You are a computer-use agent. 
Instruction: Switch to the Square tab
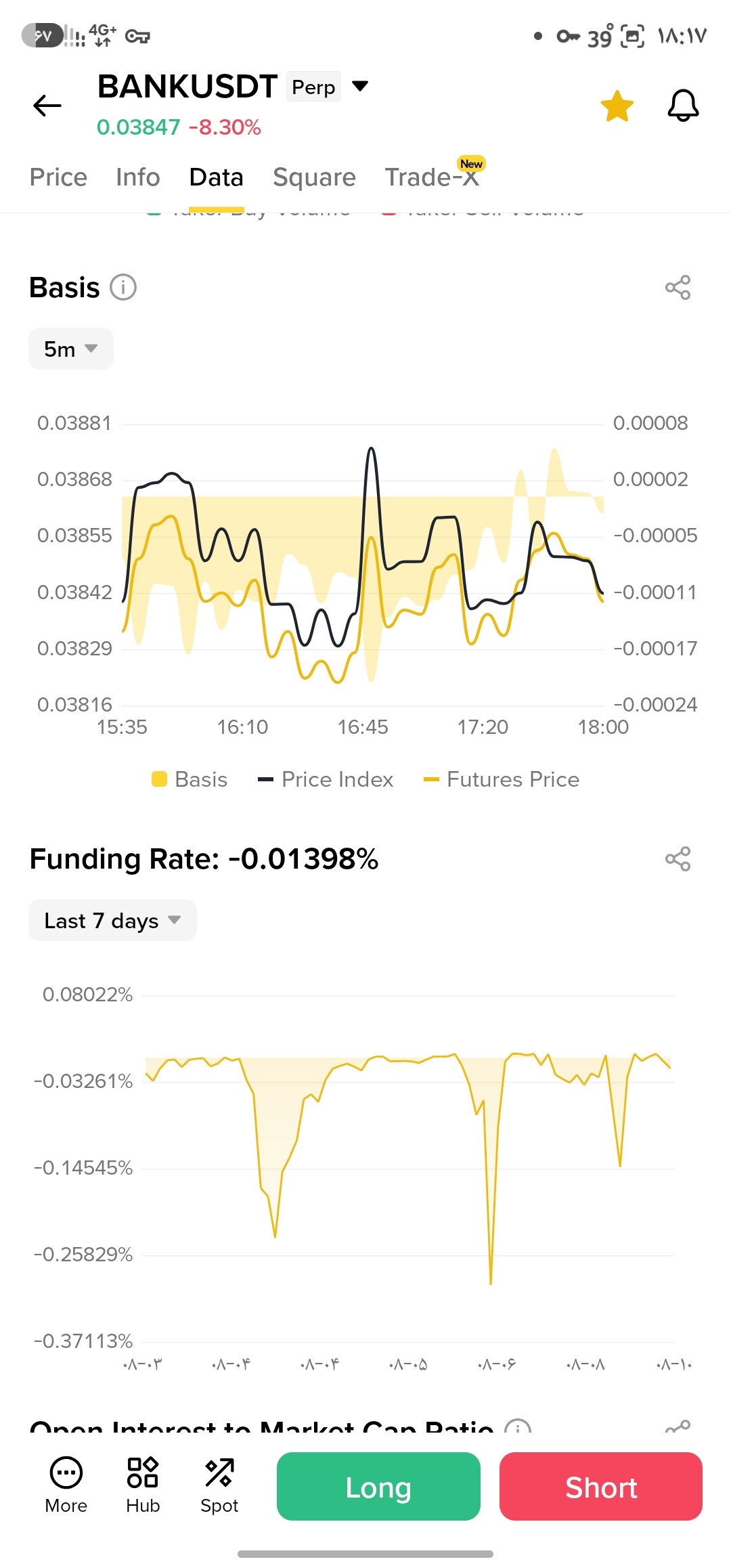314,177
